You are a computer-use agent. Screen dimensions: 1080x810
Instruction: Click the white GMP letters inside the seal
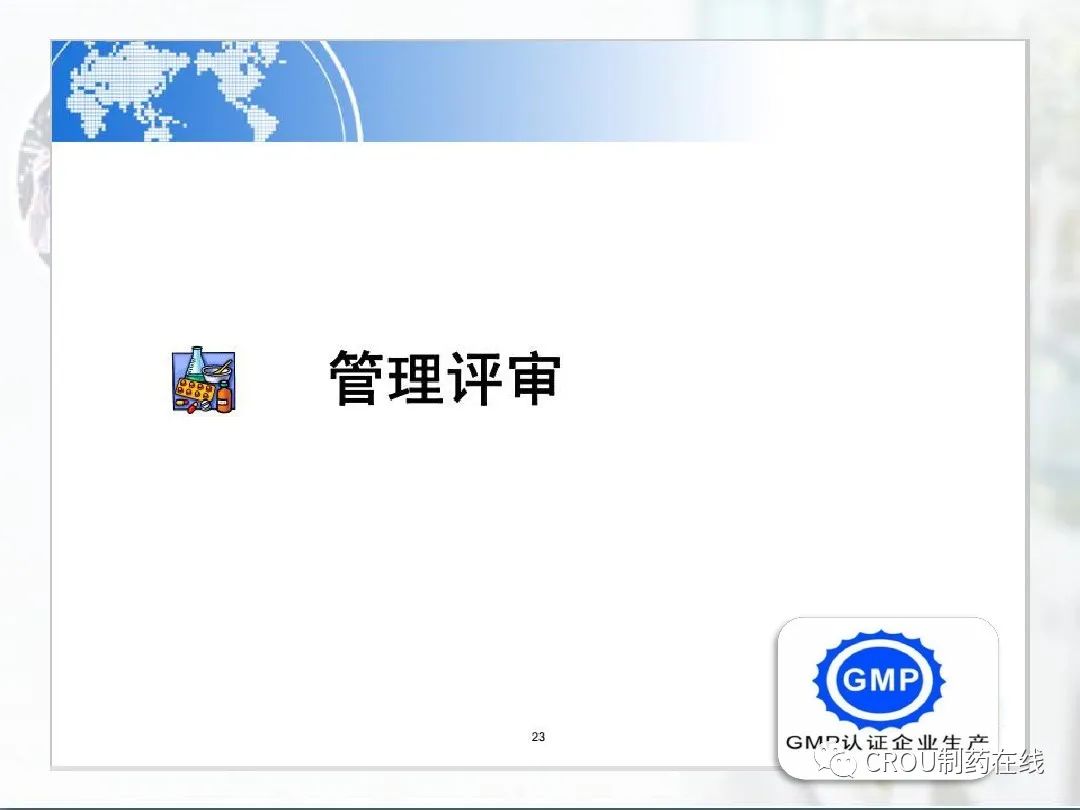(880, 681)
